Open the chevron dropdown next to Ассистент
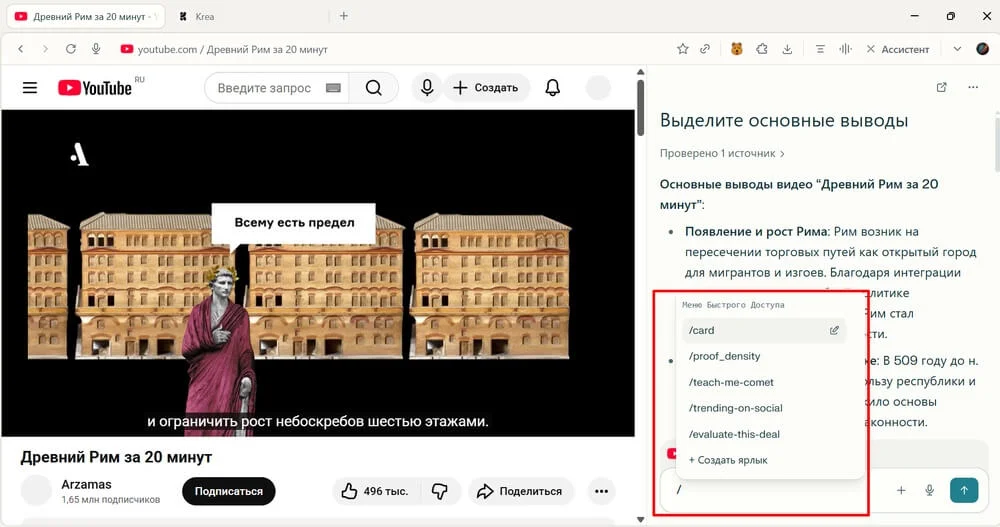Viewport: 1000px width, 527px height. pos(957,49)
